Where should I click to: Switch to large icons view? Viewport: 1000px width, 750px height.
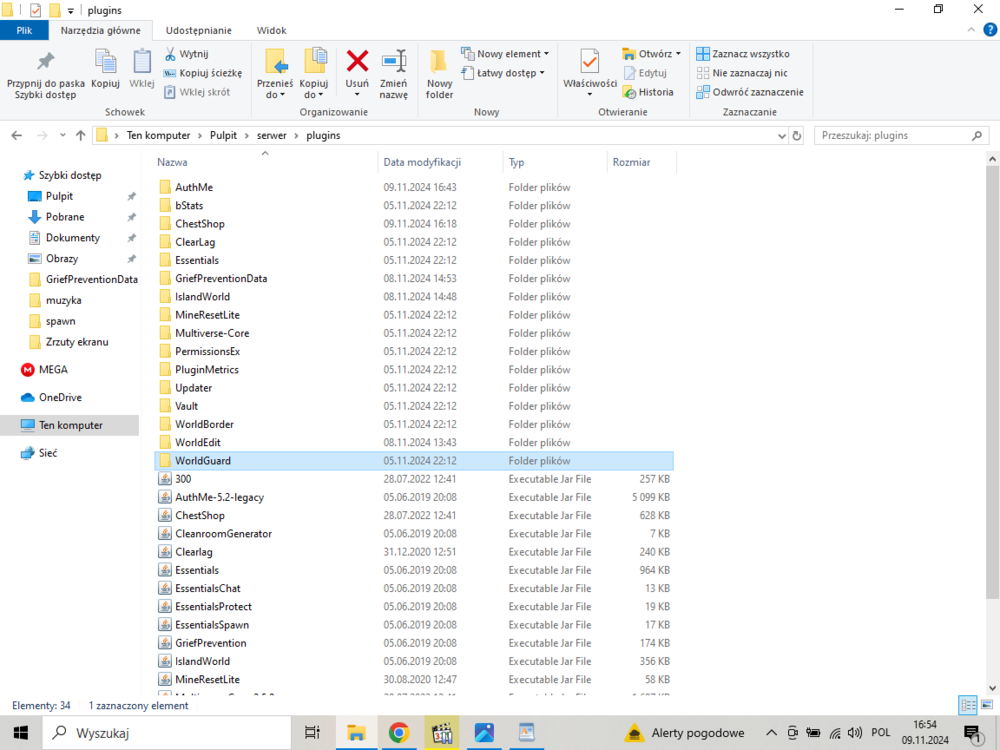point(987,705)
